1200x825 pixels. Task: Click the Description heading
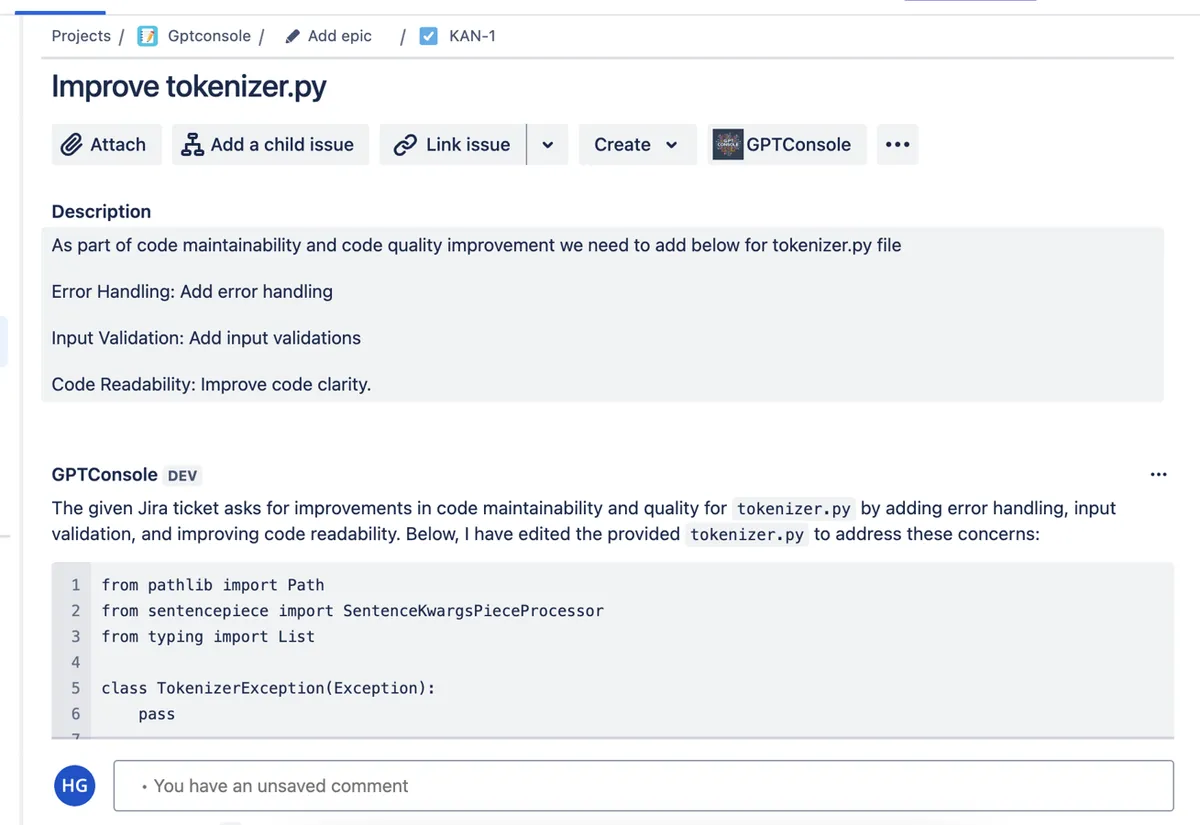pyautogui.click(x=101, y=212)
